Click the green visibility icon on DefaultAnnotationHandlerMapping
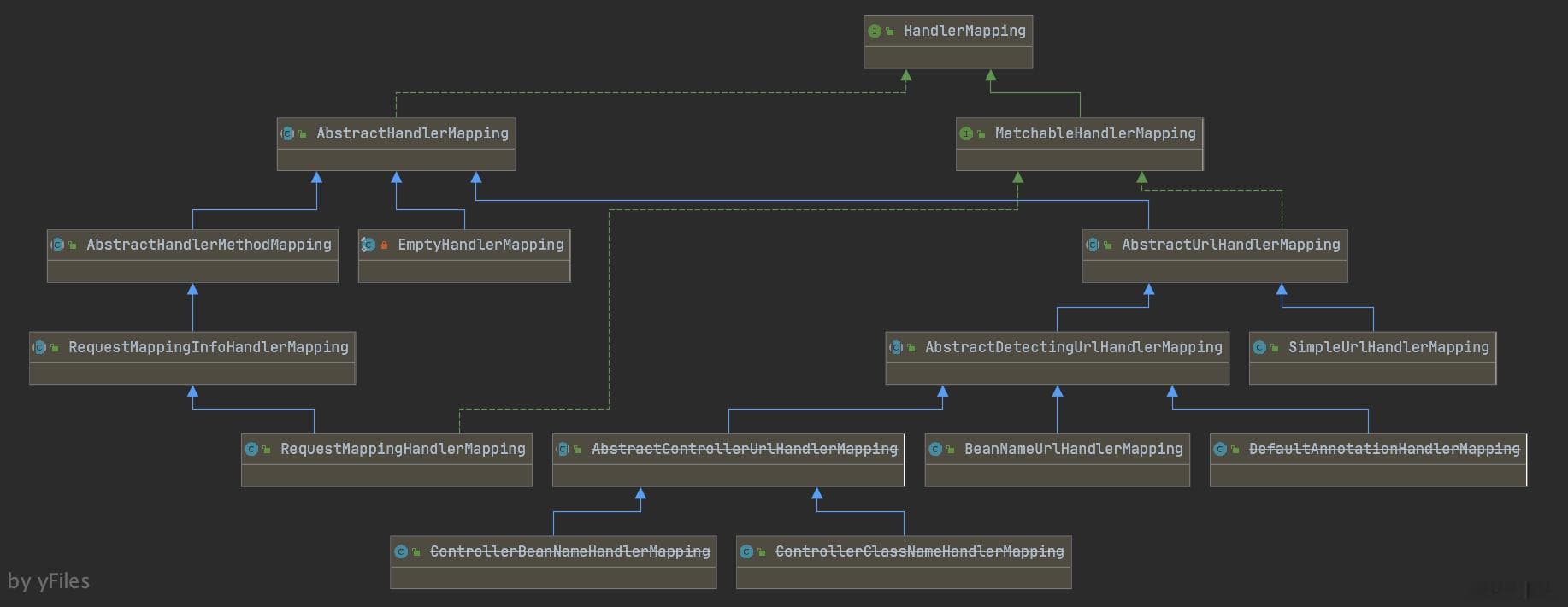1568x607 pixels. coord(1235,450)
